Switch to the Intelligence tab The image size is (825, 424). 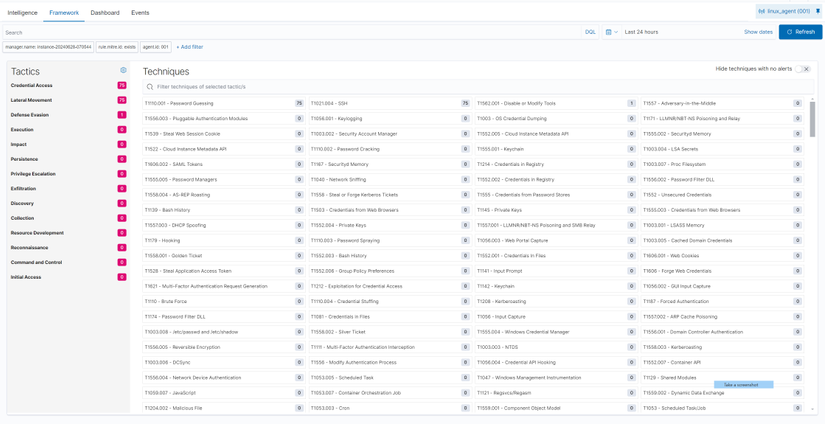(23, 13)
